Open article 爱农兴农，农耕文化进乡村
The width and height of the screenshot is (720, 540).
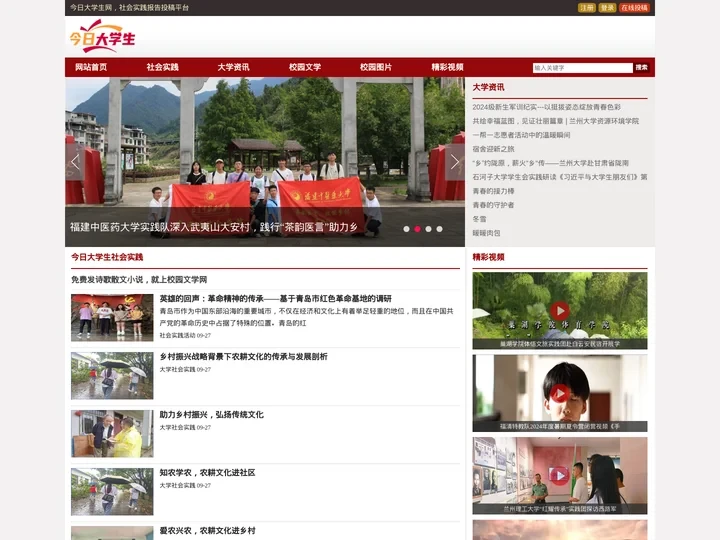tap(207, 530)
